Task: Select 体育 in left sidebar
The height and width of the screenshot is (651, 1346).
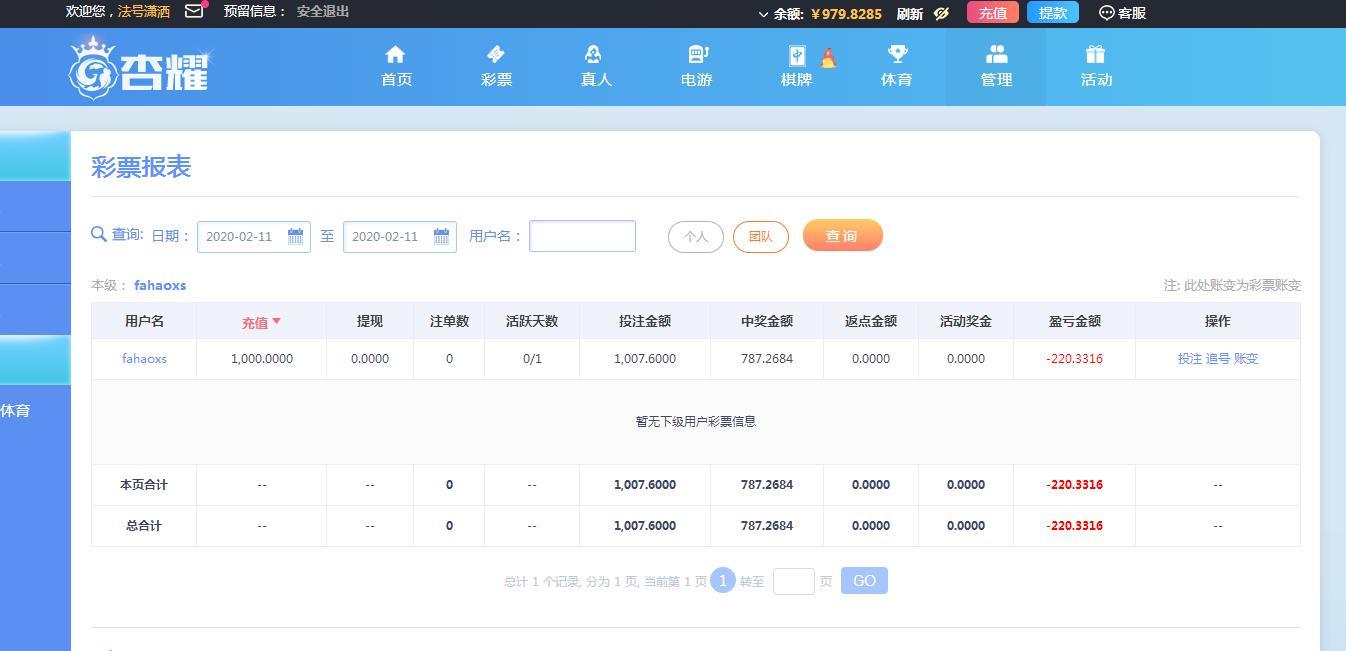Action: coord(15,411)
